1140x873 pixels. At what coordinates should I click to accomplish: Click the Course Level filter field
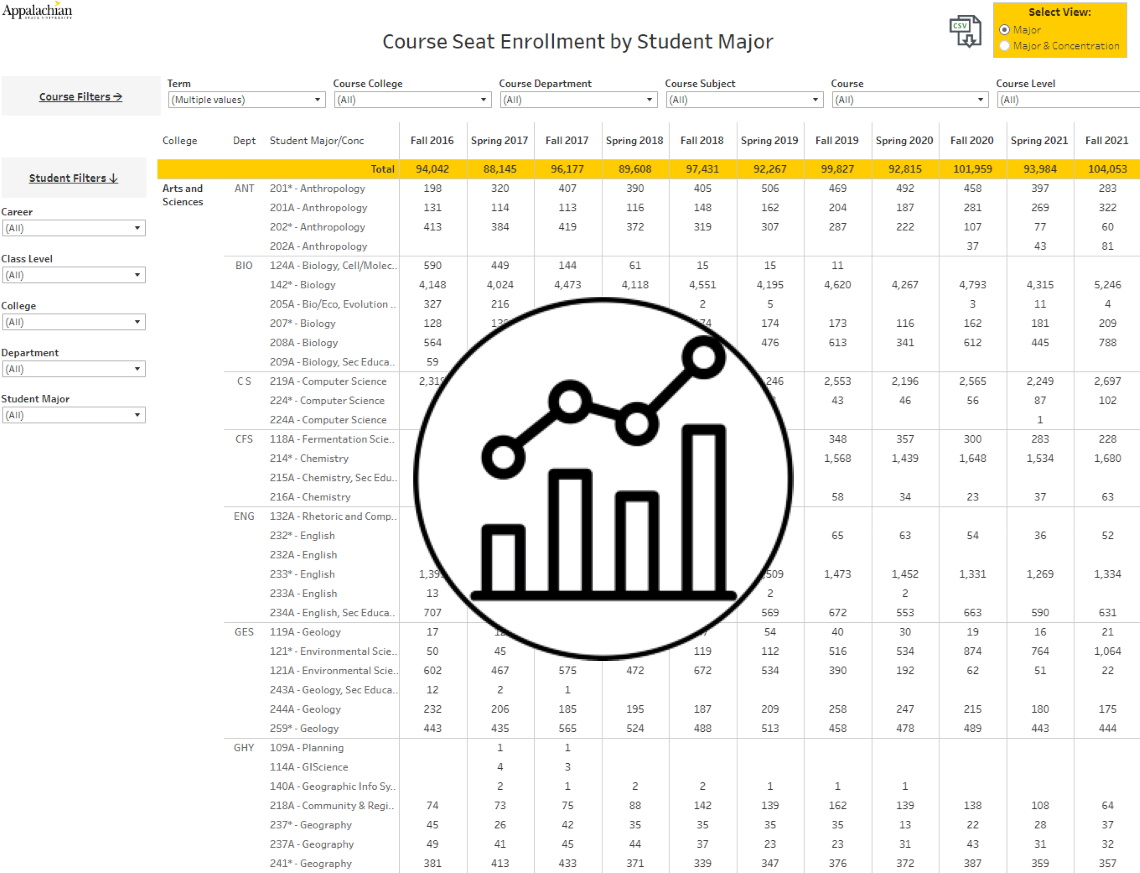[1067, 100]
